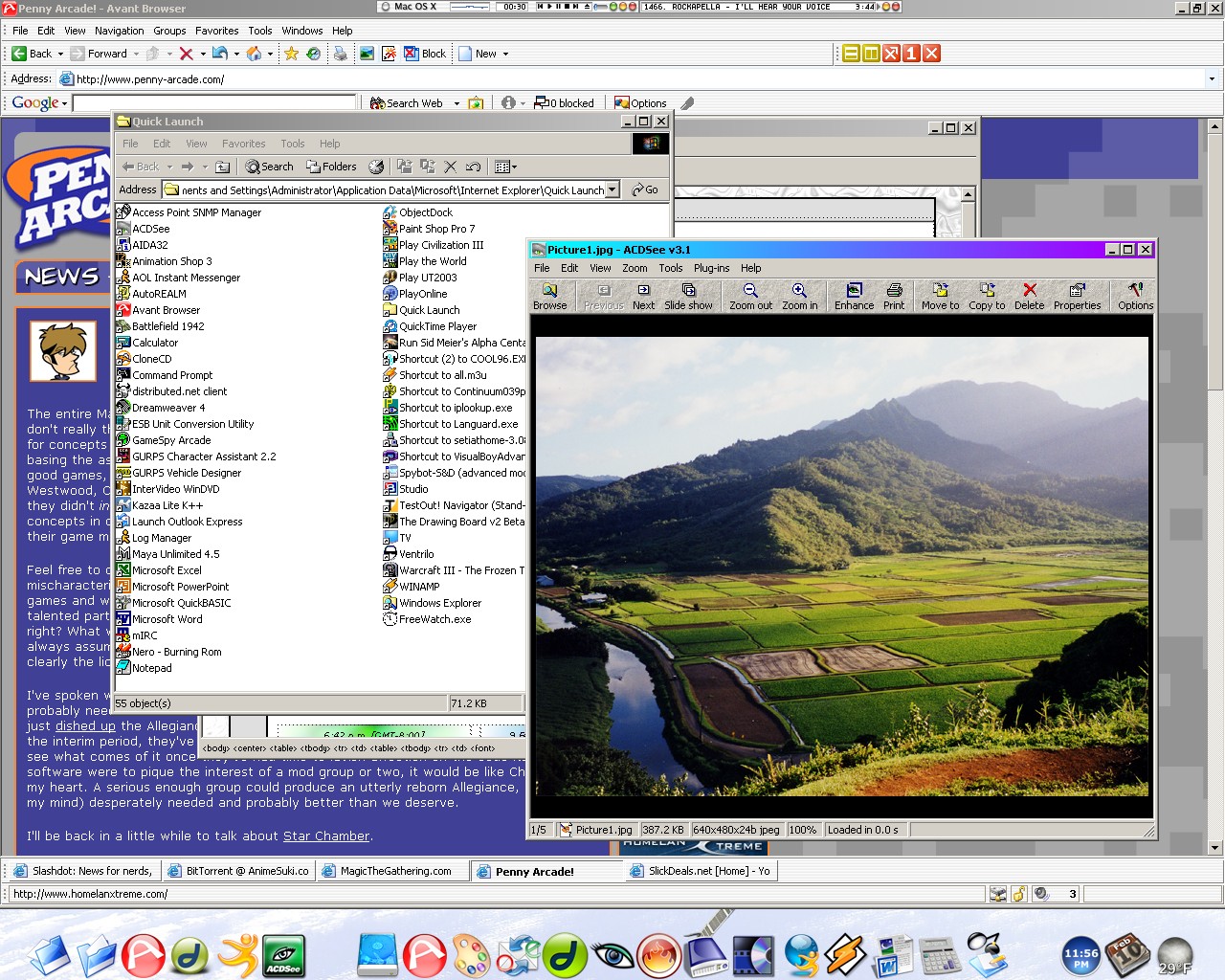Click the Avant Browser Back button
Viewport: 1225px width, 980px height.
[33, 54]
